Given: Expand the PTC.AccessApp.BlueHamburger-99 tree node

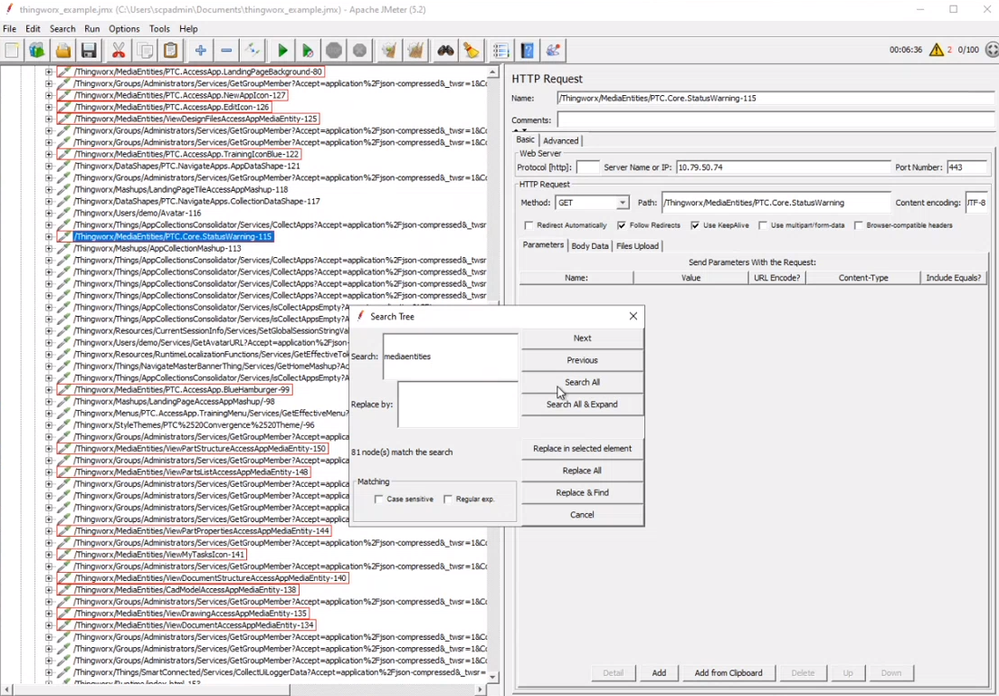Looking at the screenshot, I should [49, 390].
